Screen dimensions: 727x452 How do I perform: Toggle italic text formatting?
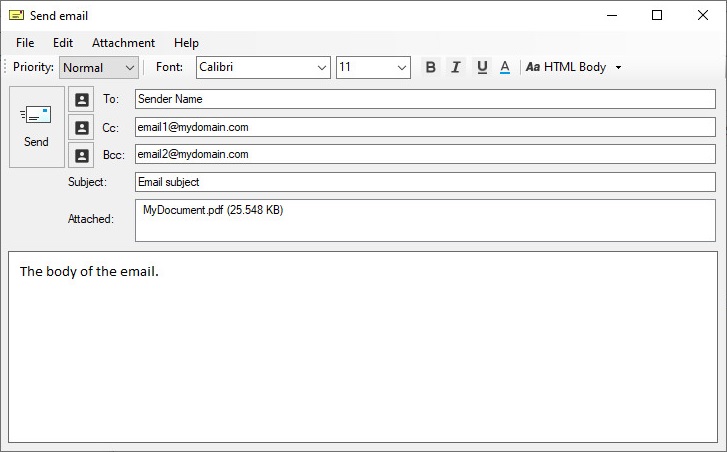pos(456,67)
